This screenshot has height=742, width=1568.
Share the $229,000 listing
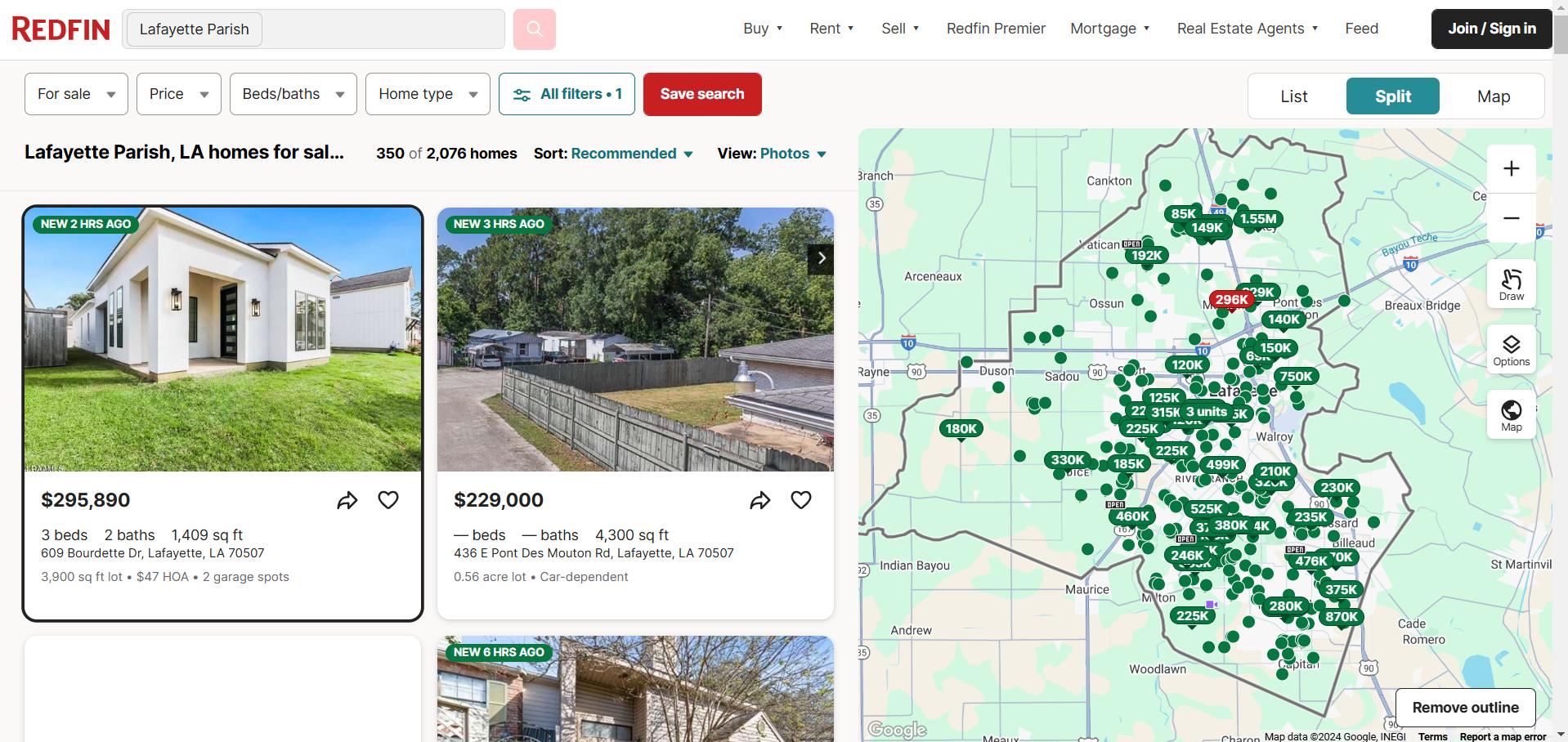tap(760, 500)
